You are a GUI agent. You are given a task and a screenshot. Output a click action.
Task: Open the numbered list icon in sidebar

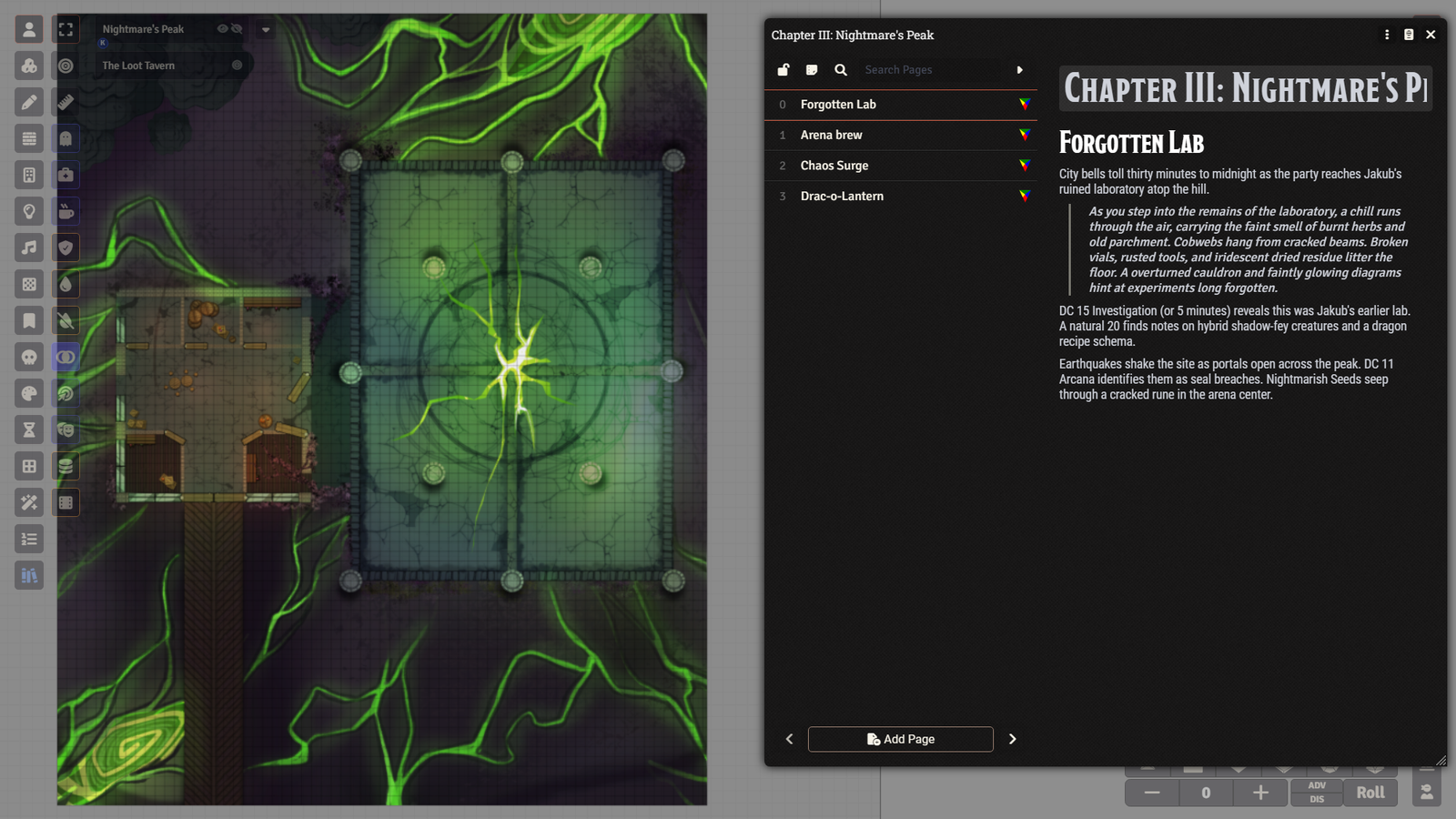click(29, 539)
